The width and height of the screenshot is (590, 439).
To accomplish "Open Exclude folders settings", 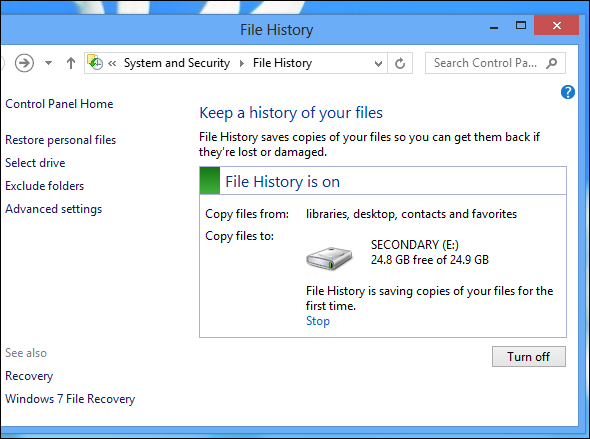I will [x=44, y=186].
